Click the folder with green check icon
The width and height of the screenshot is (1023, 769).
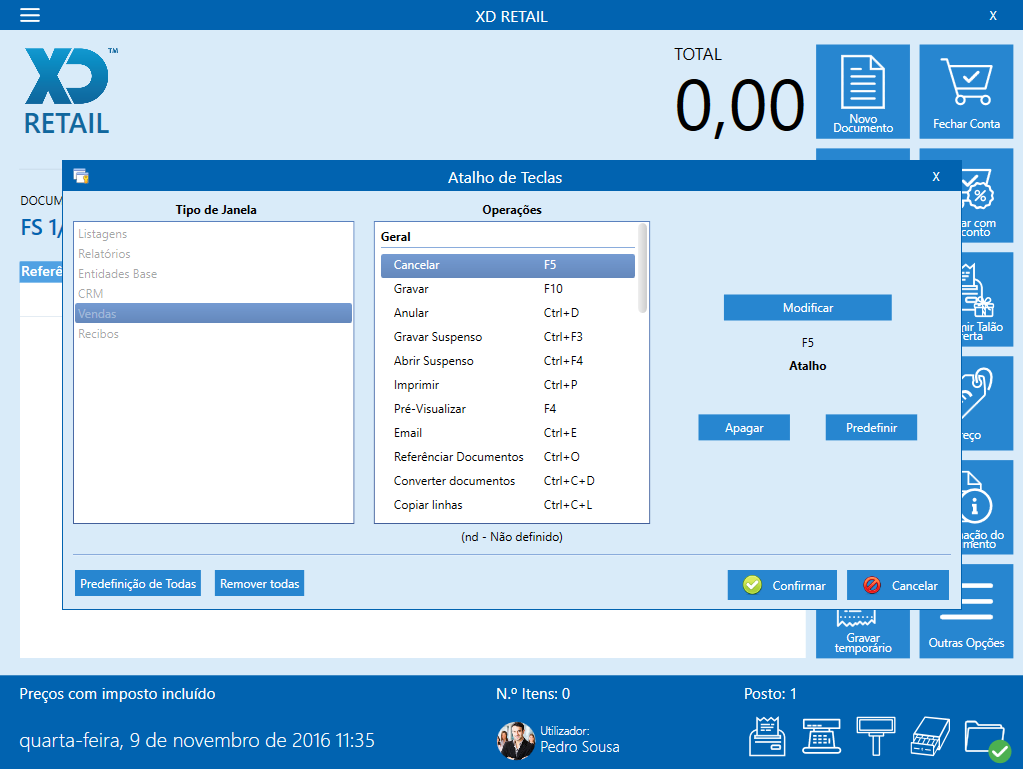point(986,740)
